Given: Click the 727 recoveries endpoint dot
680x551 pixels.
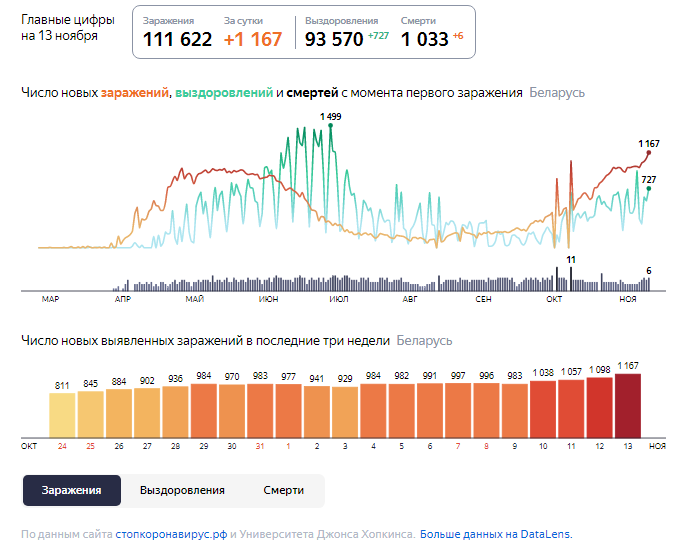Looking at the screenshot, I should click(648, 188).
